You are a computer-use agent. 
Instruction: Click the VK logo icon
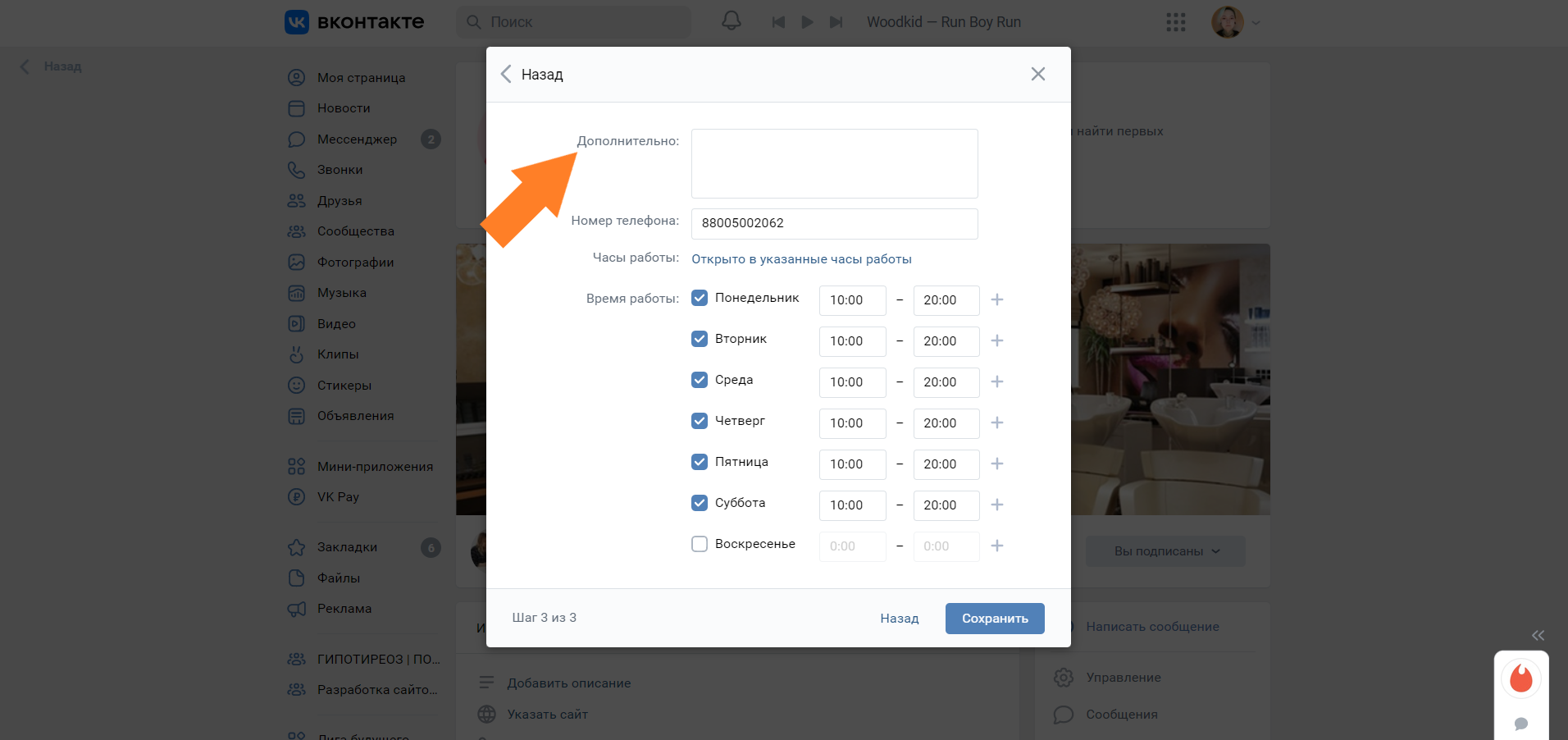297,22
